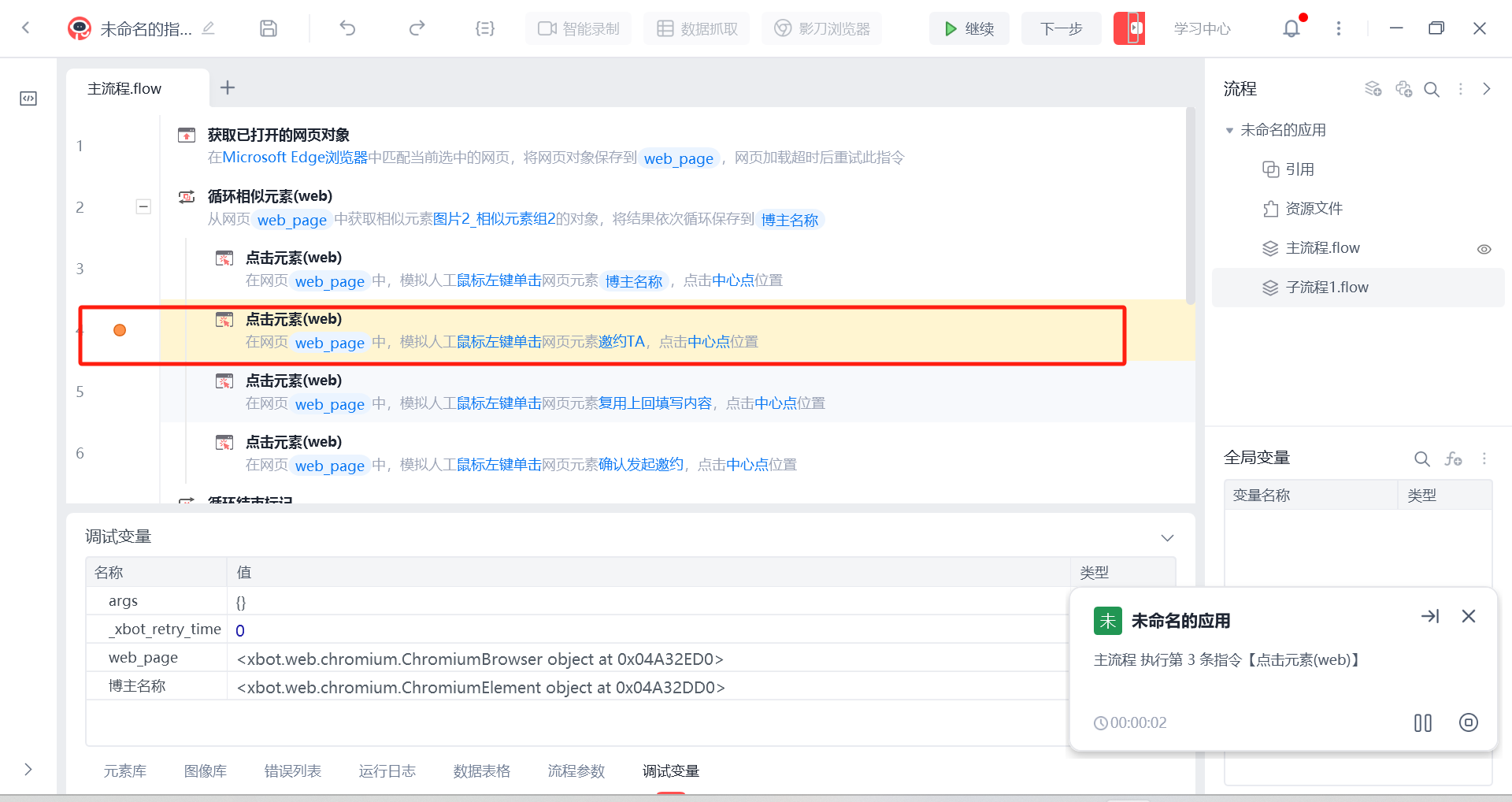Click the 确认发起邀约 element link

click(641, 465)
